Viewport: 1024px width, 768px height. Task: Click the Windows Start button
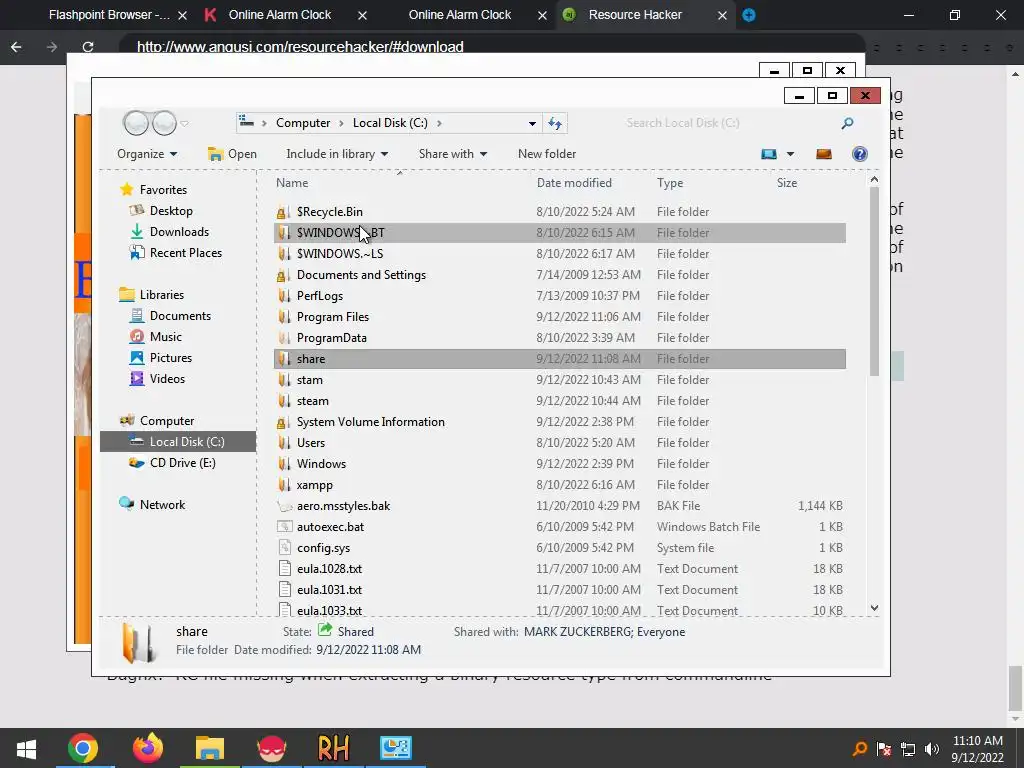coord(26,748)
